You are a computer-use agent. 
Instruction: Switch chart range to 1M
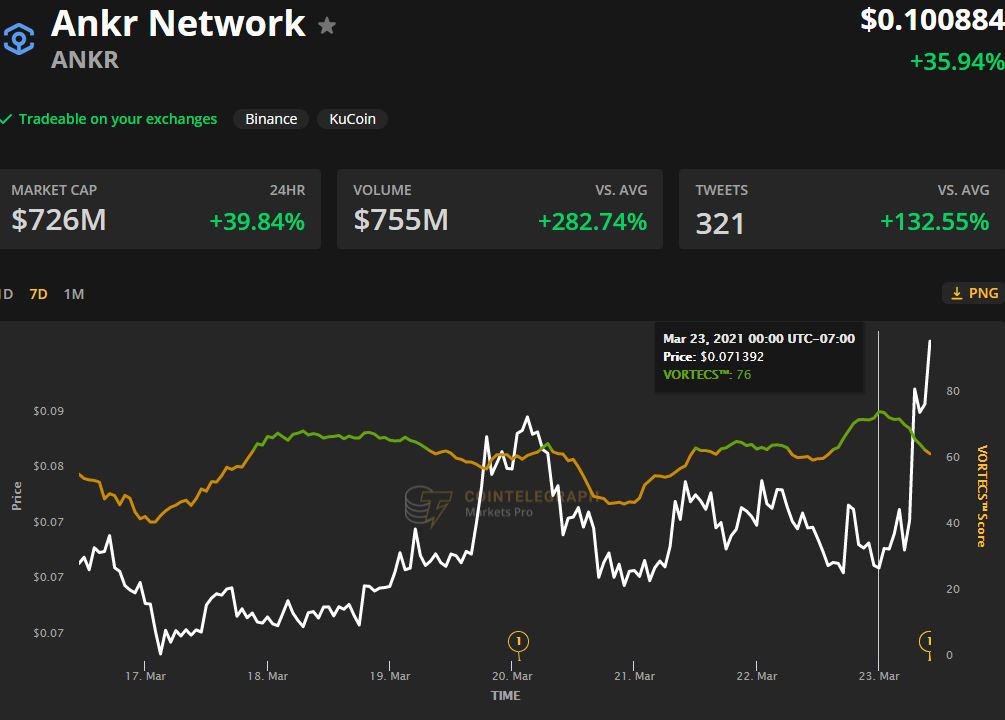coord(74,294)
